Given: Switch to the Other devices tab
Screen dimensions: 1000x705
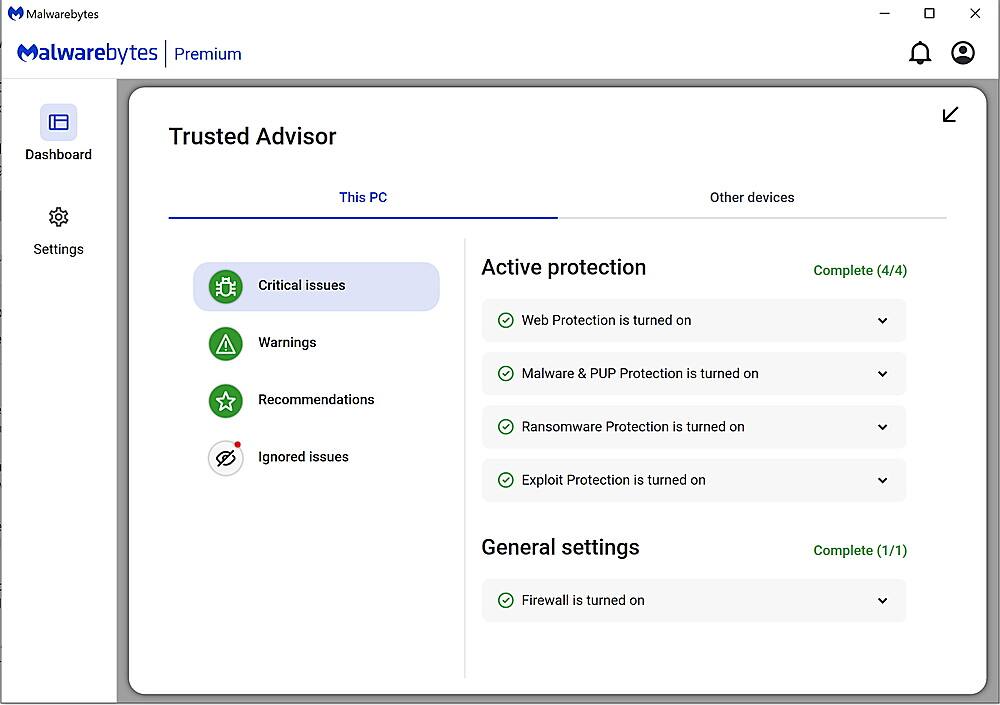Looking at the screenshot, I should coord(752,198).
